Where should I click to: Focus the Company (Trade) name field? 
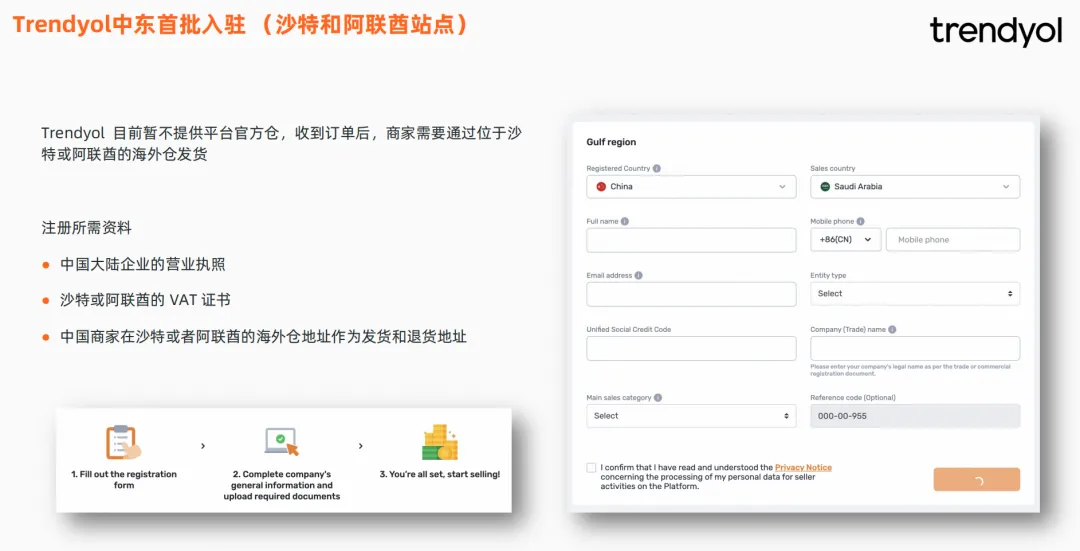[915, 349]
